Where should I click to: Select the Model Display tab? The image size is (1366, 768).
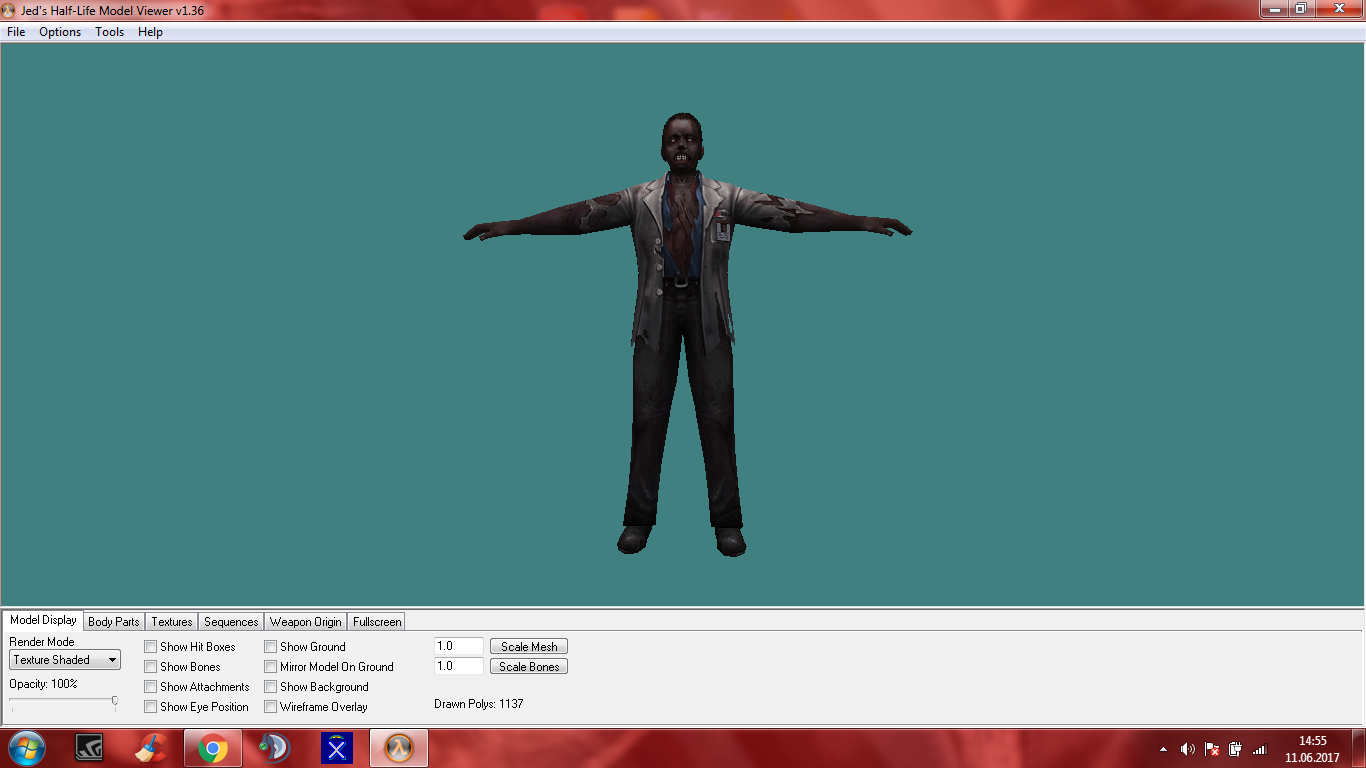coord(43,620)
